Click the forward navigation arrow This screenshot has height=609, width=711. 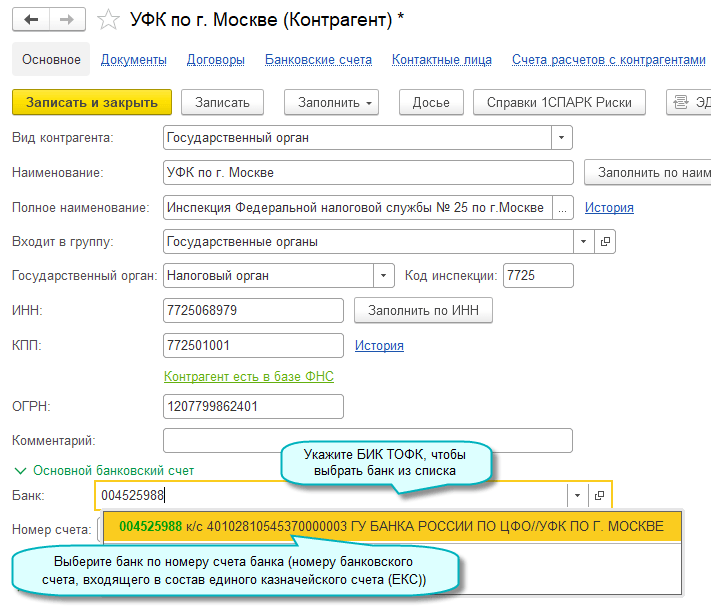point(67,19)
